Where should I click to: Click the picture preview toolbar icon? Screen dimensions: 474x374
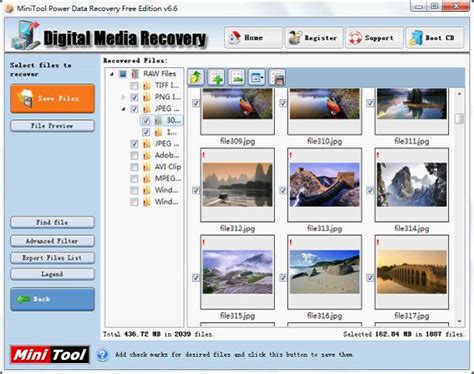(236, 77)
